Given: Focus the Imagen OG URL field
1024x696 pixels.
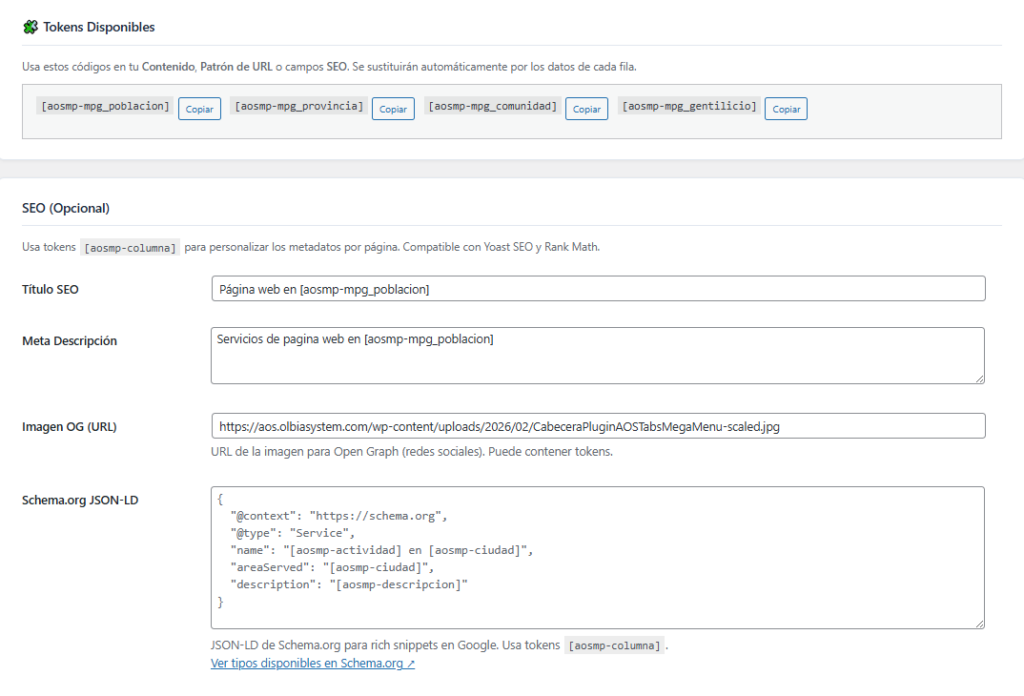Looking at the screenshot, I should point(597,426).
